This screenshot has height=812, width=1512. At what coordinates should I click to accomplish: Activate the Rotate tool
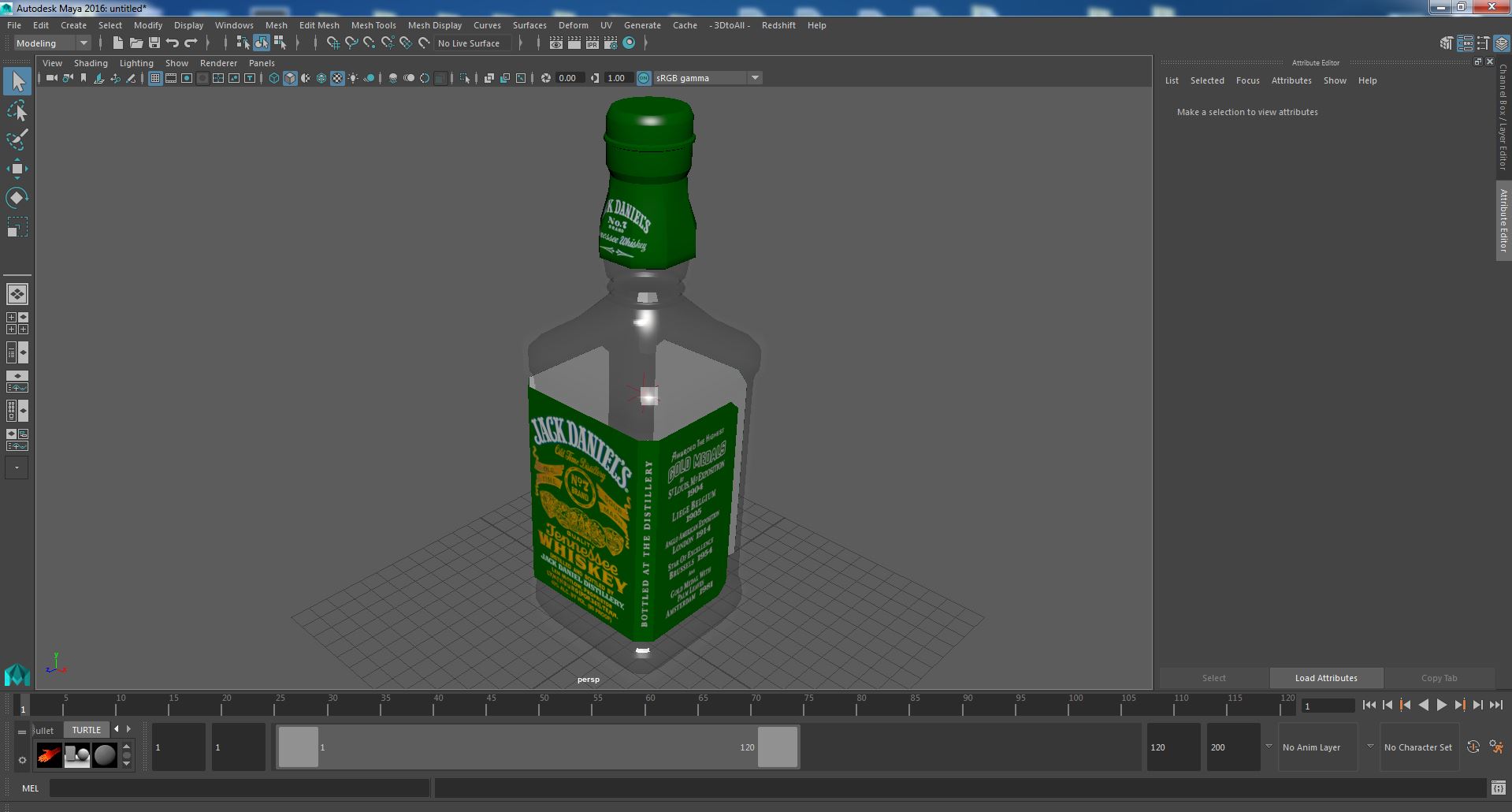17,198
